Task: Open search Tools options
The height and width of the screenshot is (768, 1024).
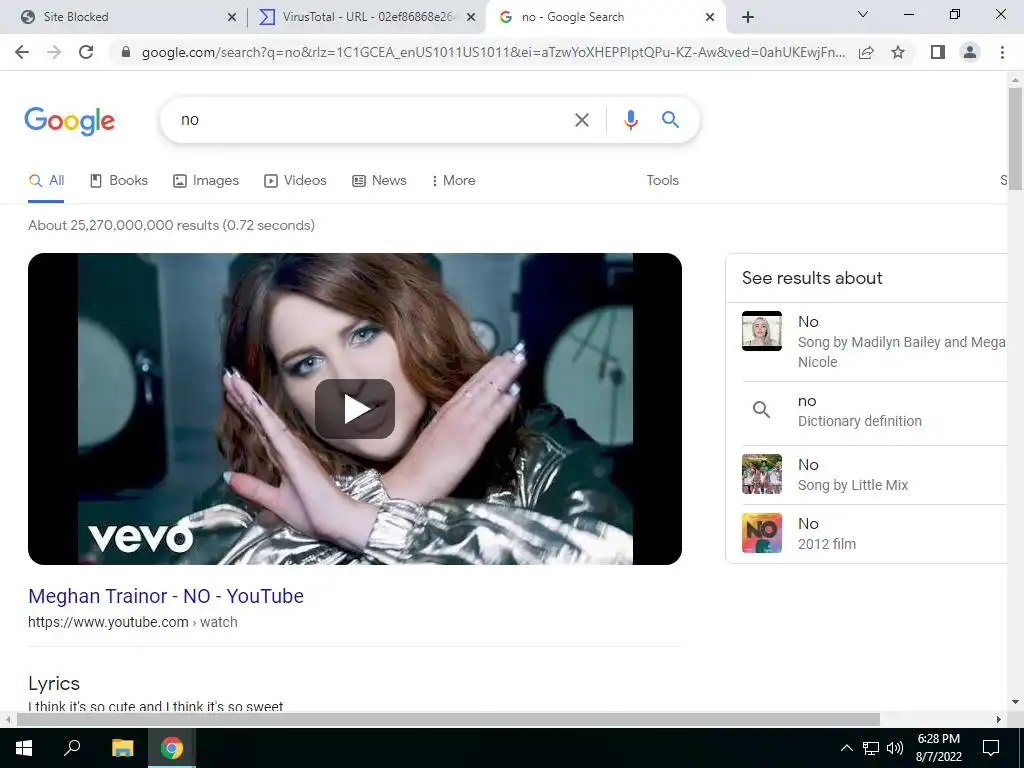Action: (x=663, y=181)
